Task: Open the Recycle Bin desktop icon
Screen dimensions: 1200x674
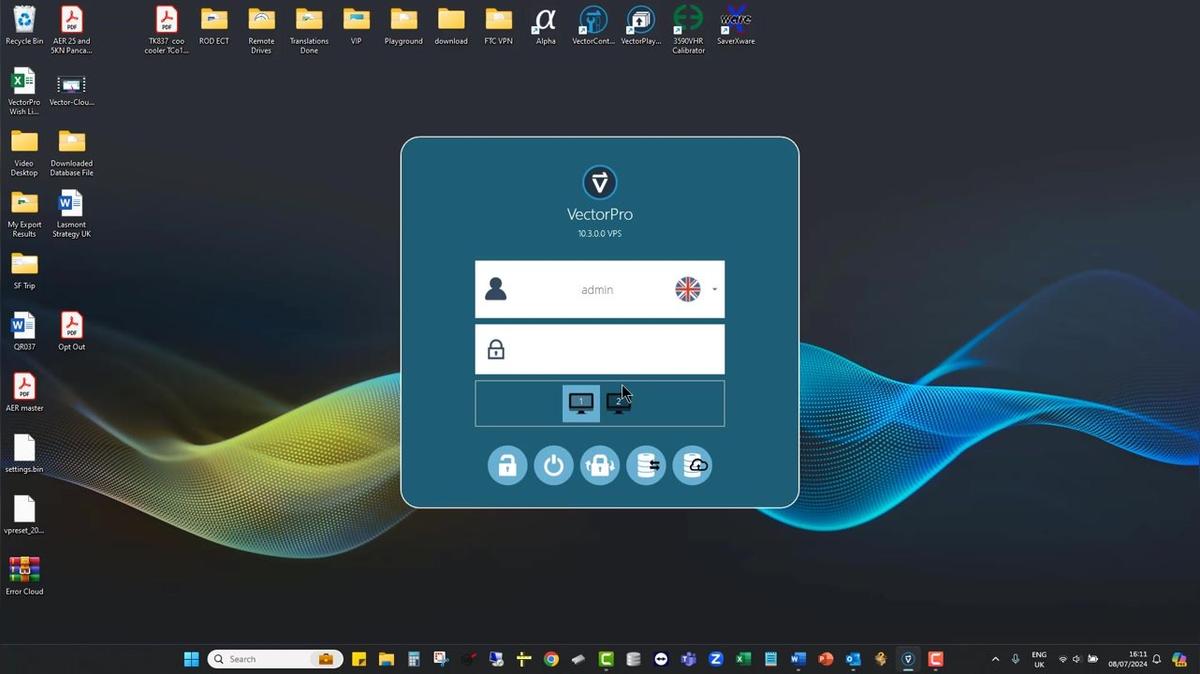Action: click(24, 27)
